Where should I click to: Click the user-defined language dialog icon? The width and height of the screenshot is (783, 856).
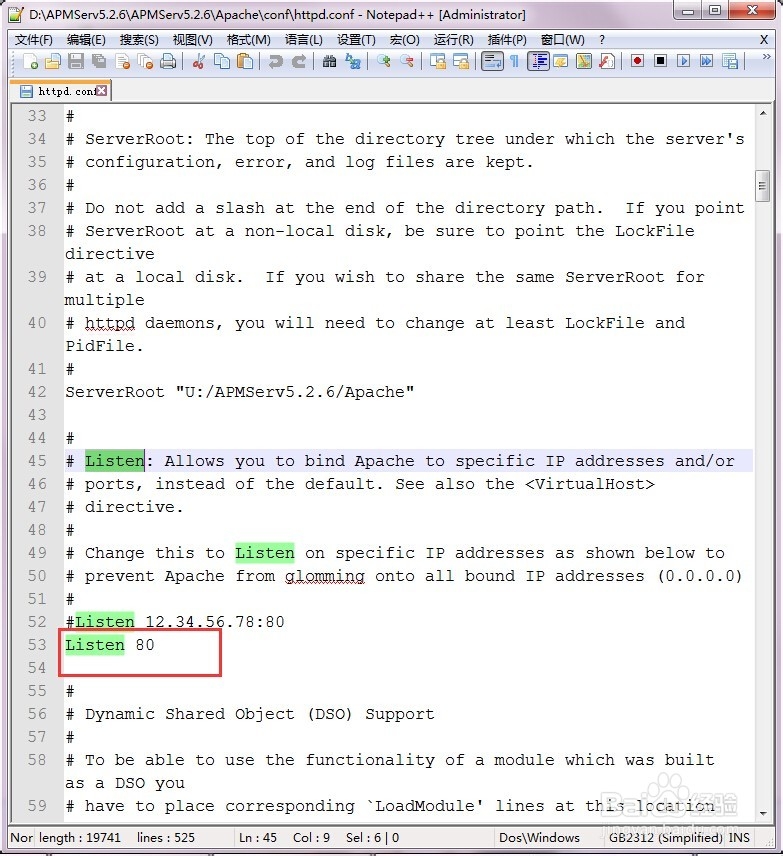pos(560,61)
